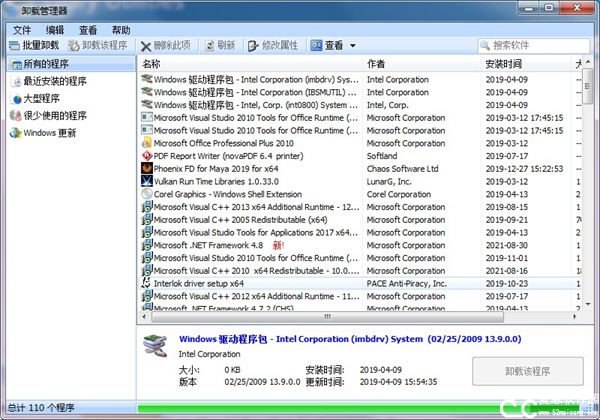This screenshot has height=420, width=600.
Task: Select Phoenix FD for Maya 2019 row
Action: [x=360, y=169]
